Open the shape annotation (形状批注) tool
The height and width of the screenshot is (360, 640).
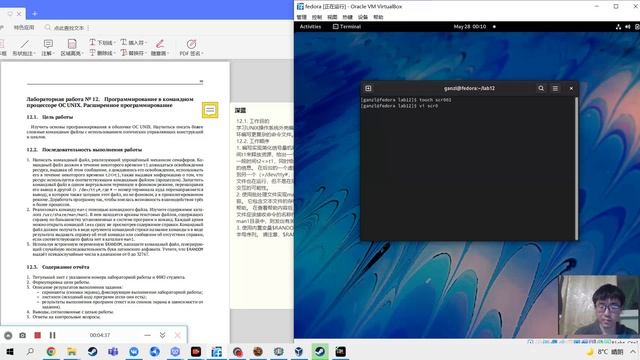[x=24, y=47]
